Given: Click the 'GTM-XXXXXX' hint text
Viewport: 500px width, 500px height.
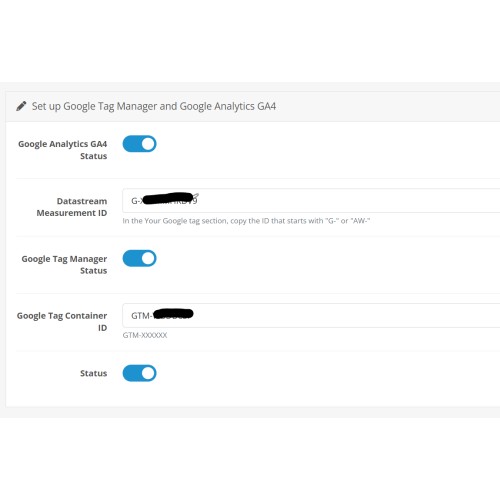Looking at the screenshot, I should (145, 335).
